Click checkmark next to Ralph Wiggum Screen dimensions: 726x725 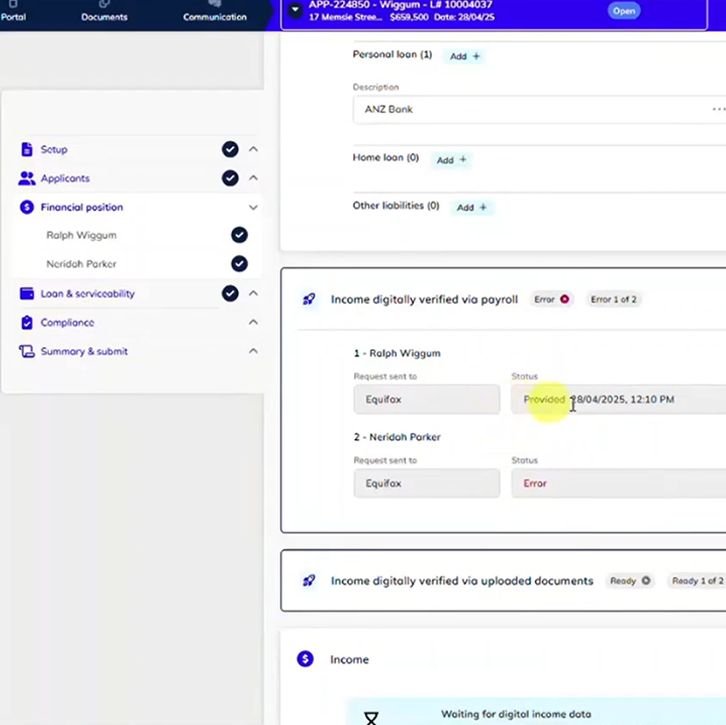239,235
